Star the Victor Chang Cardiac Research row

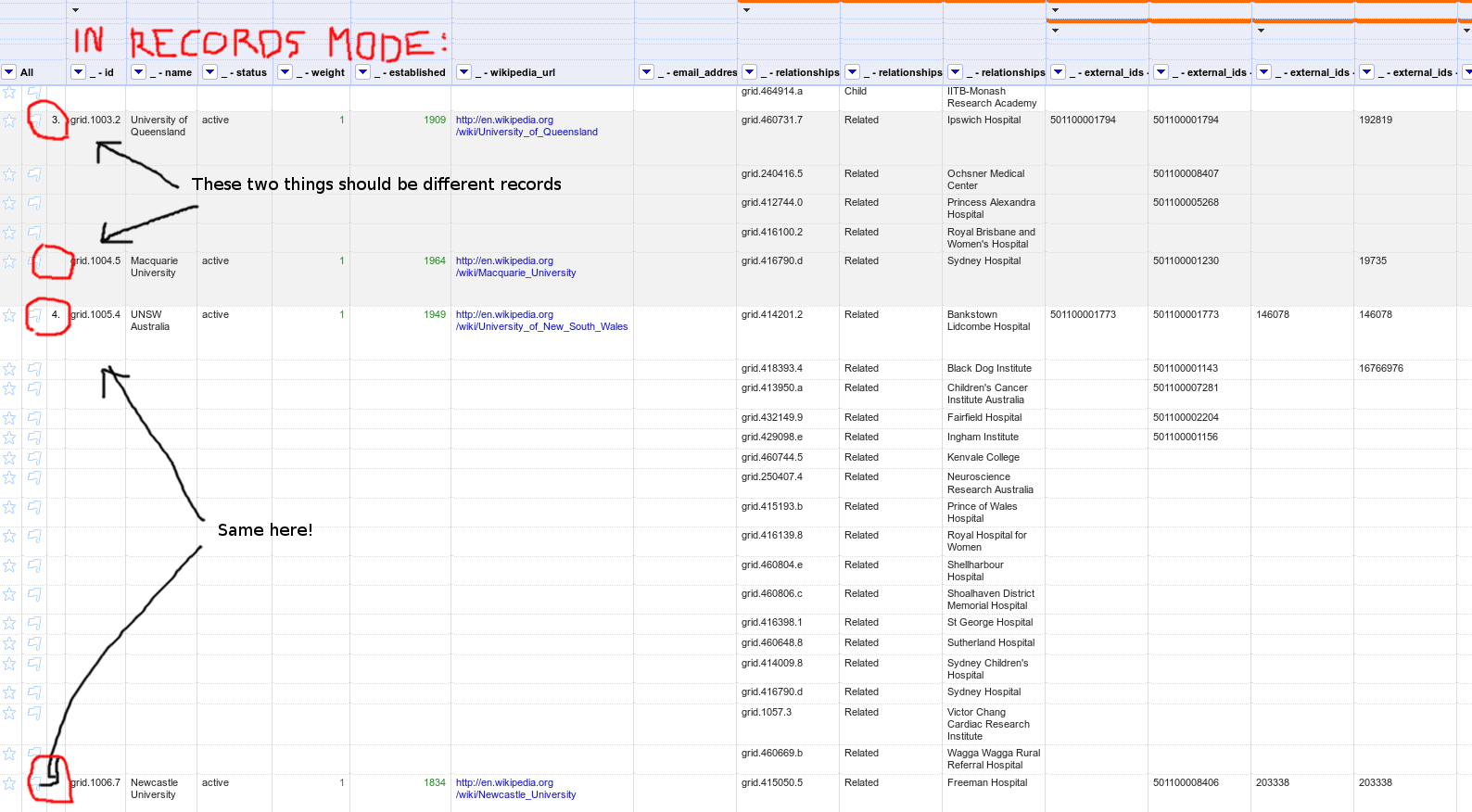point(9,713)
